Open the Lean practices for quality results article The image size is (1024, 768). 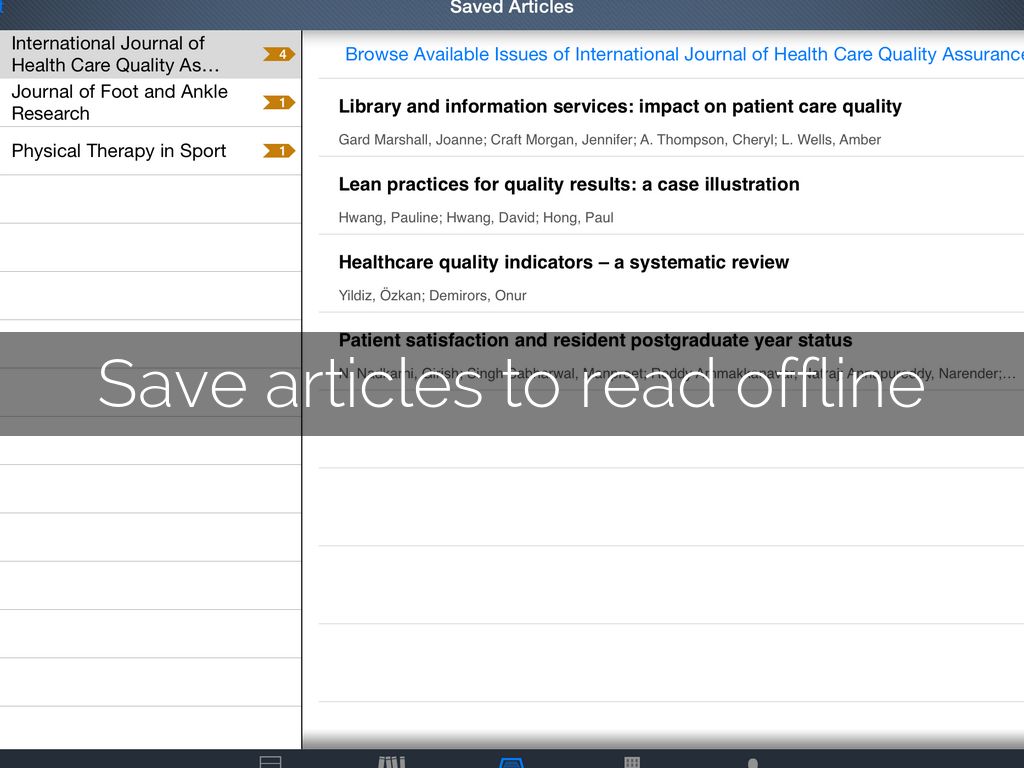click(569, 185)
